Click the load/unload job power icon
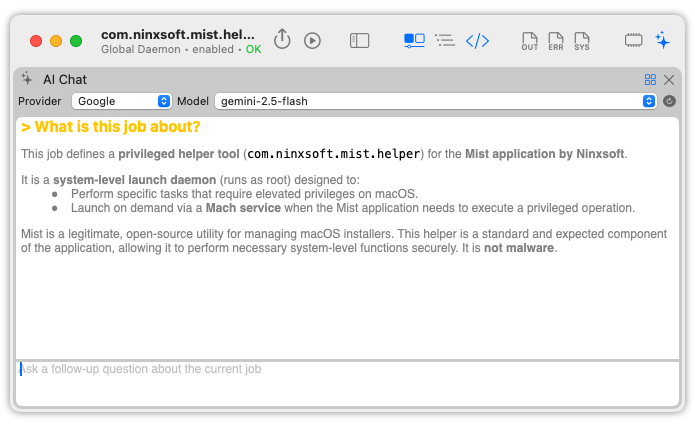 [x=282, y=40]
